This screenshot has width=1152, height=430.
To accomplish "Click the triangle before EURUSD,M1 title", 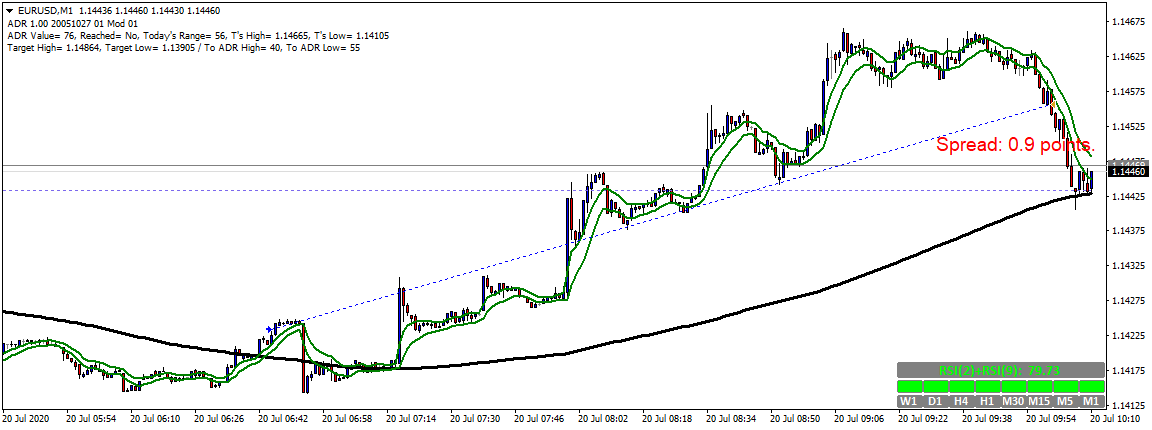I will pos(10,12).
